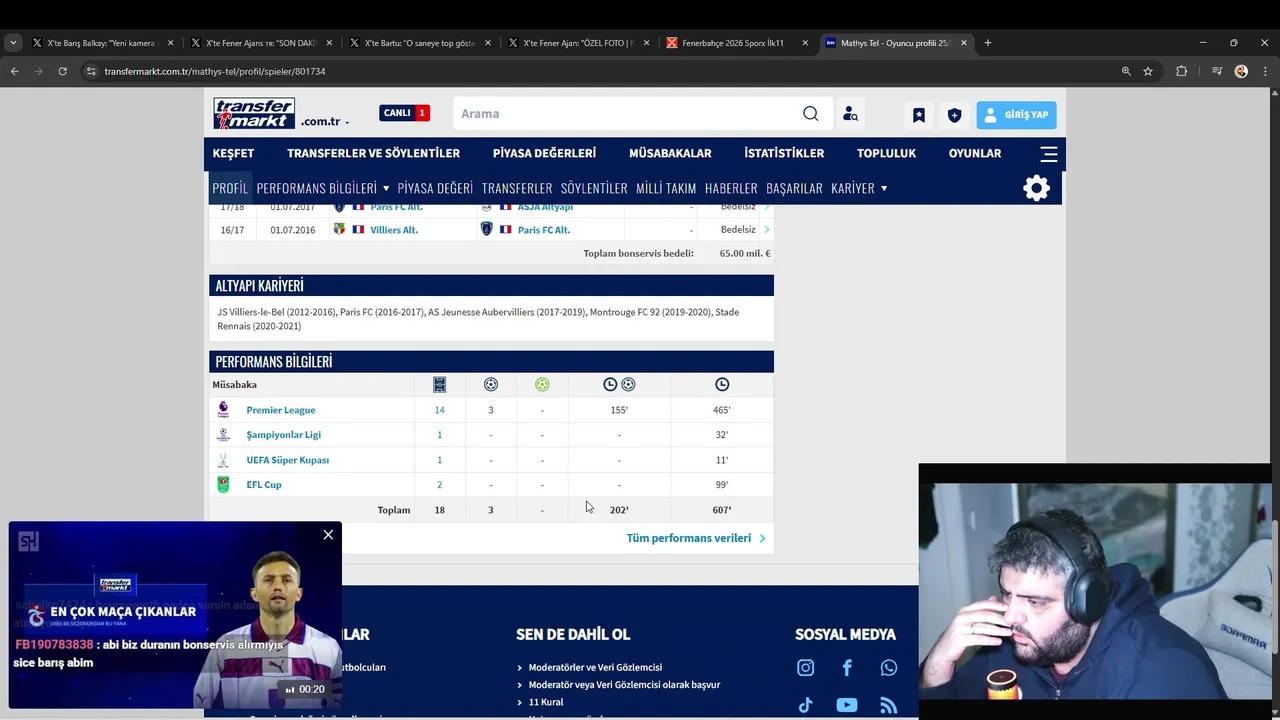Image resolution: width=1280 pixels, height=720 pixels.
Task: Open a new browser tab
Action: coord(987,43)
